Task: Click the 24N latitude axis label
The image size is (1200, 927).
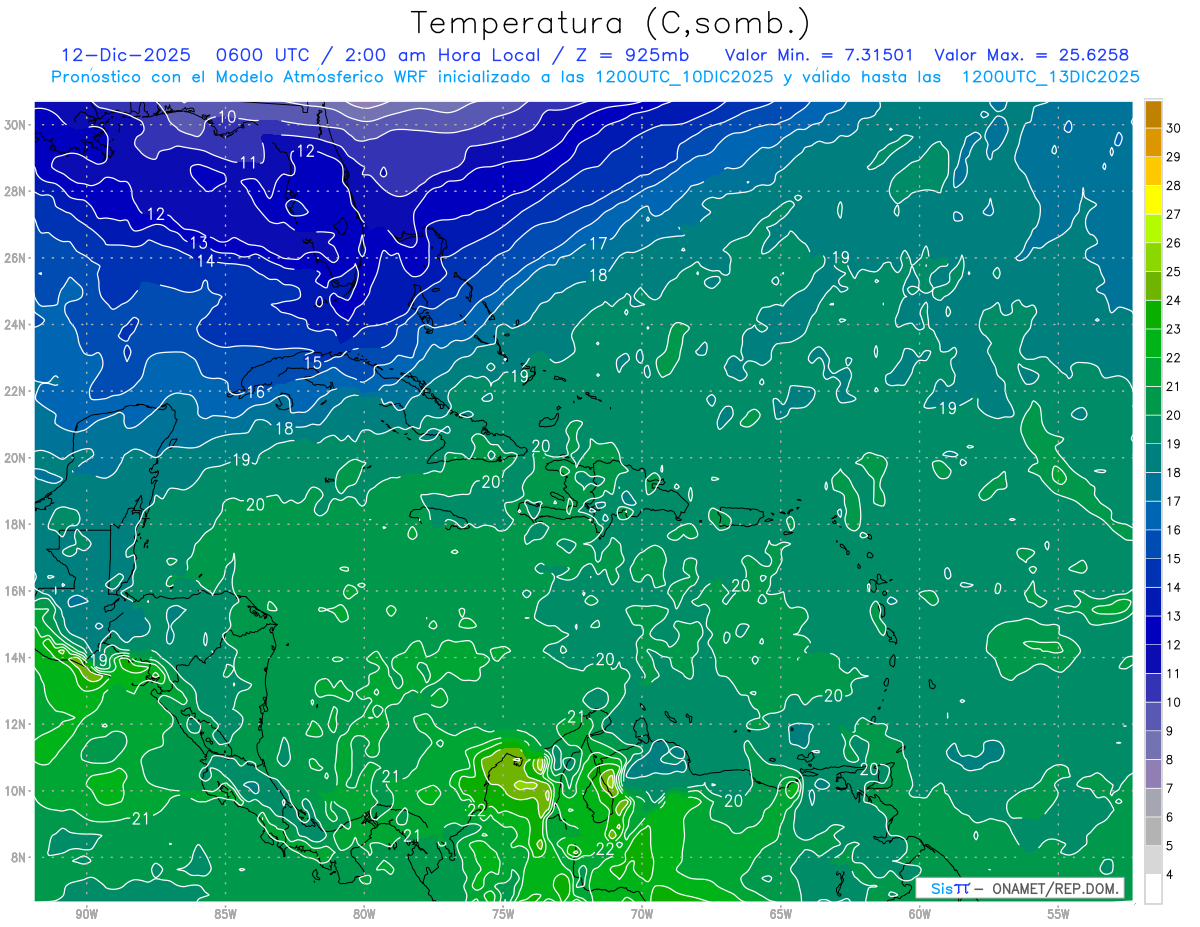Action: click(x=16, y=325)
